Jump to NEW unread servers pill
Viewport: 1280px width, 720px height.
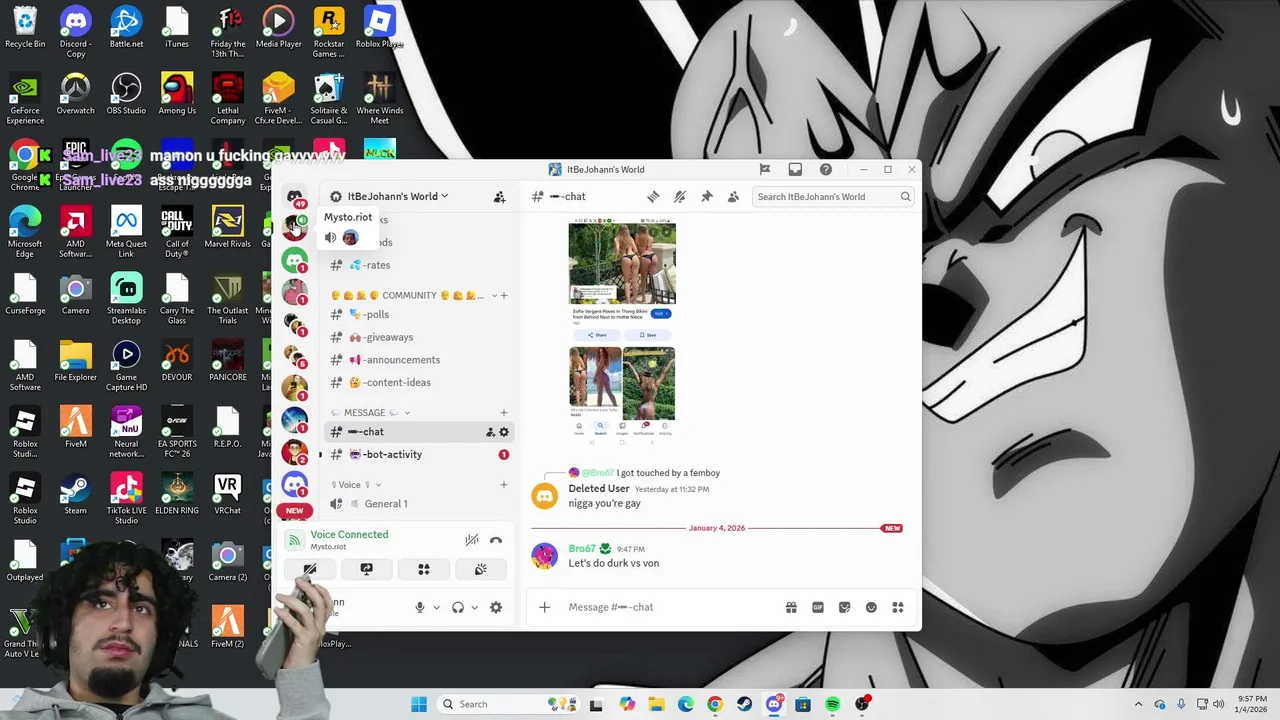pos(294,511)
